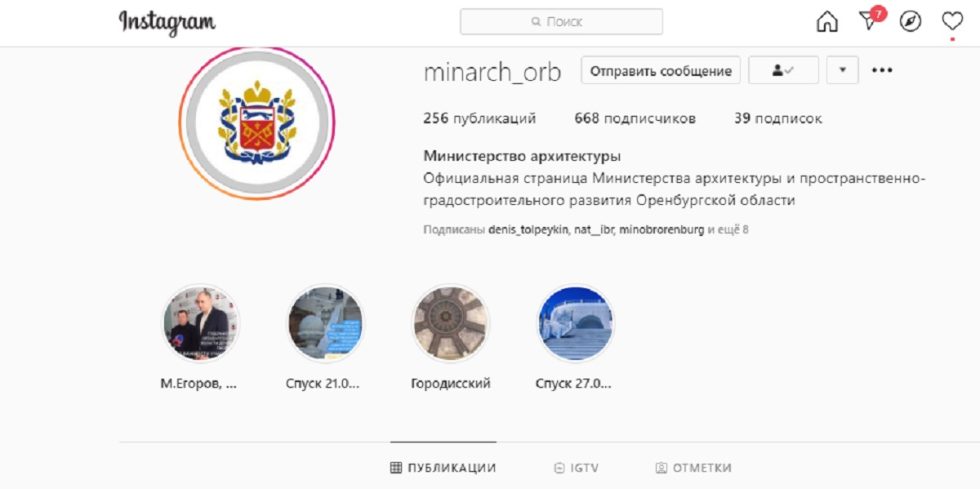Open the Explore compass icon

[x=910, y=22]
